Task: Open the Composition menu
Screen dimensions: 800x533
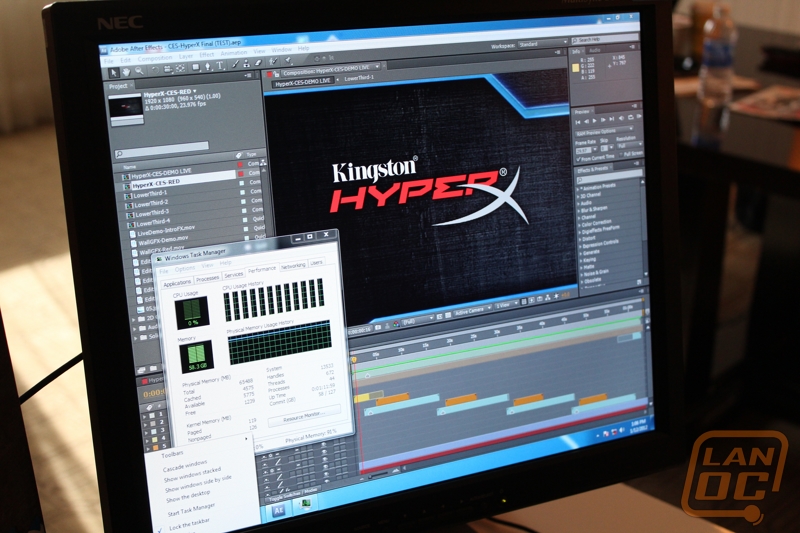Action: click(155, 59)
